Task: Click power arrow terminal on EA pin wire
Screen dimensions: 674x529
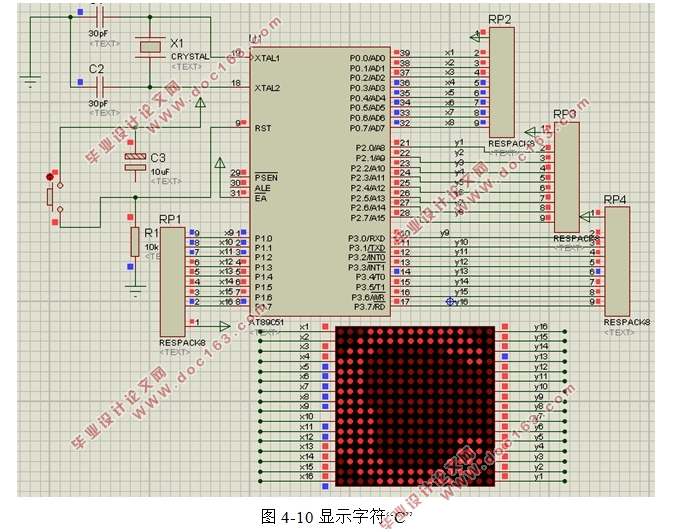Action: [220, 163]
